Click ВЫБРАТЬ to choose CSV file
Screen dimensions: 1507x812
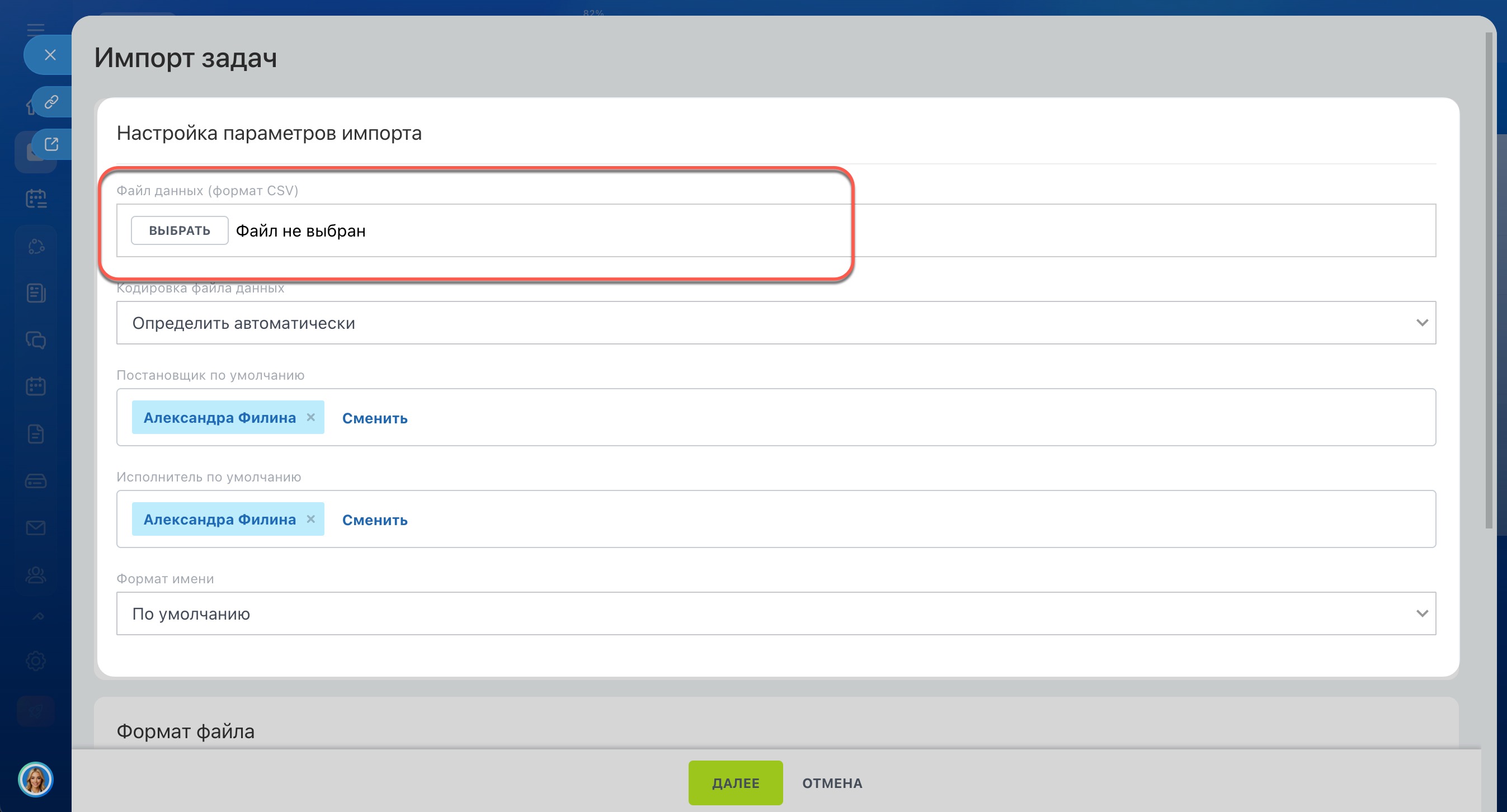[x=180, y=230]
